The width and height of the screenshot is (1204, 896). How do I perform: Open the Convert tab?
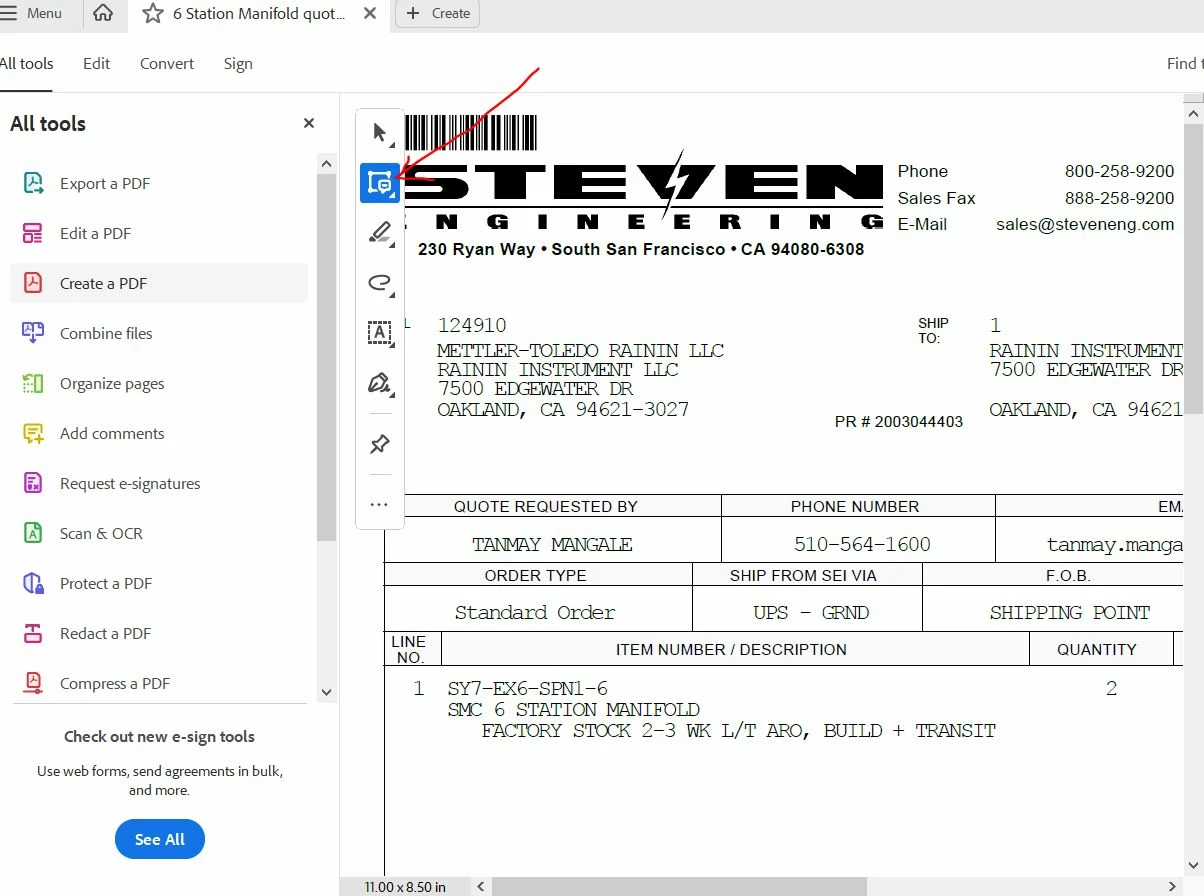pyautogui.click(x=167, y=63)
